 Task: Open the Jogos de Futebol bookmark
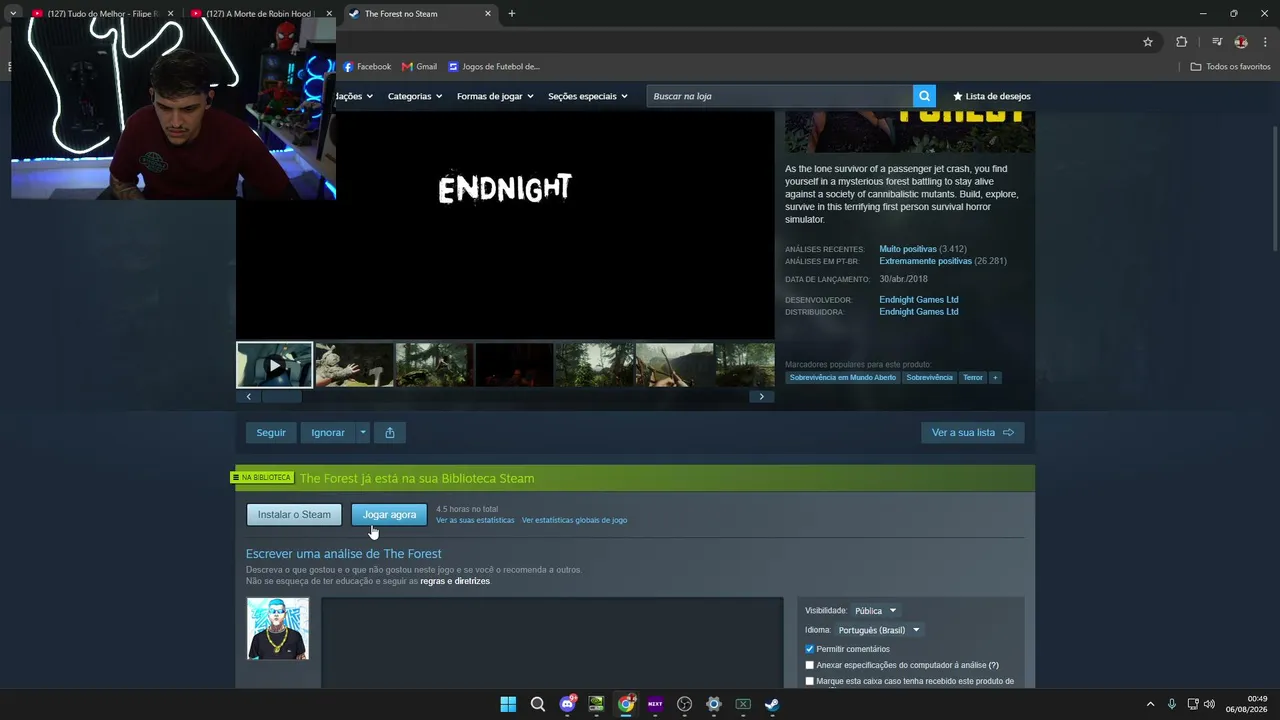tap(494, 67)
